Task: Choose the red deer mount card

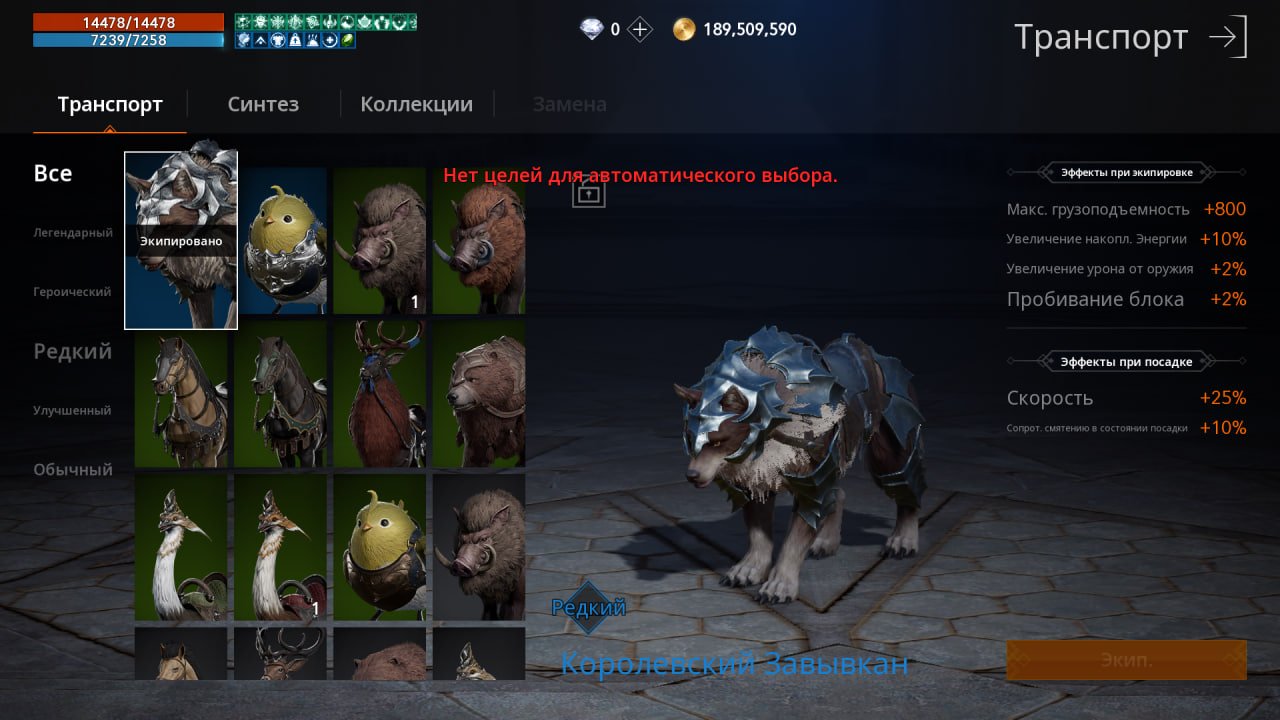Action: tap(380, 394)
